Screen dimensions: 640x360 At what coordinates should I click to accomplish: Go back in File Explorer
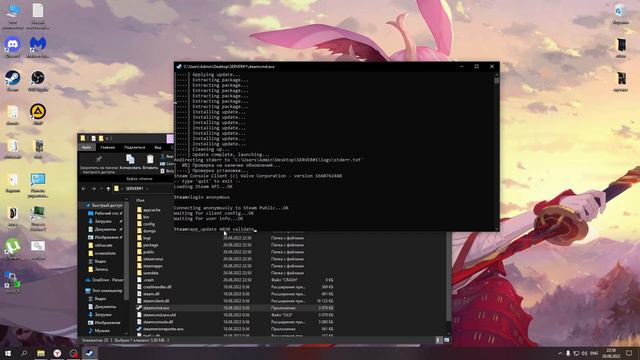coord(84,189)
